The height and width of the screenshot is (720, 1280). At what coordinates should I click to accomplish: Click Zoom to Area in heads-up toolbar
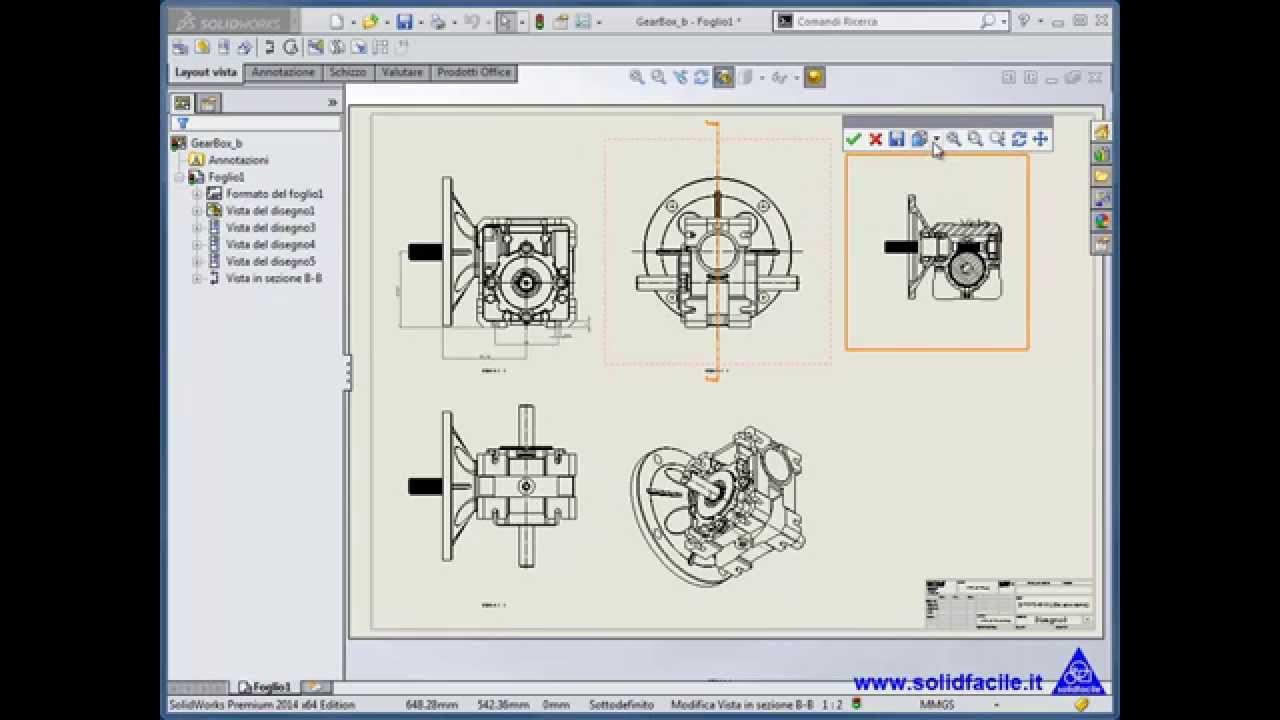point(659,77)
